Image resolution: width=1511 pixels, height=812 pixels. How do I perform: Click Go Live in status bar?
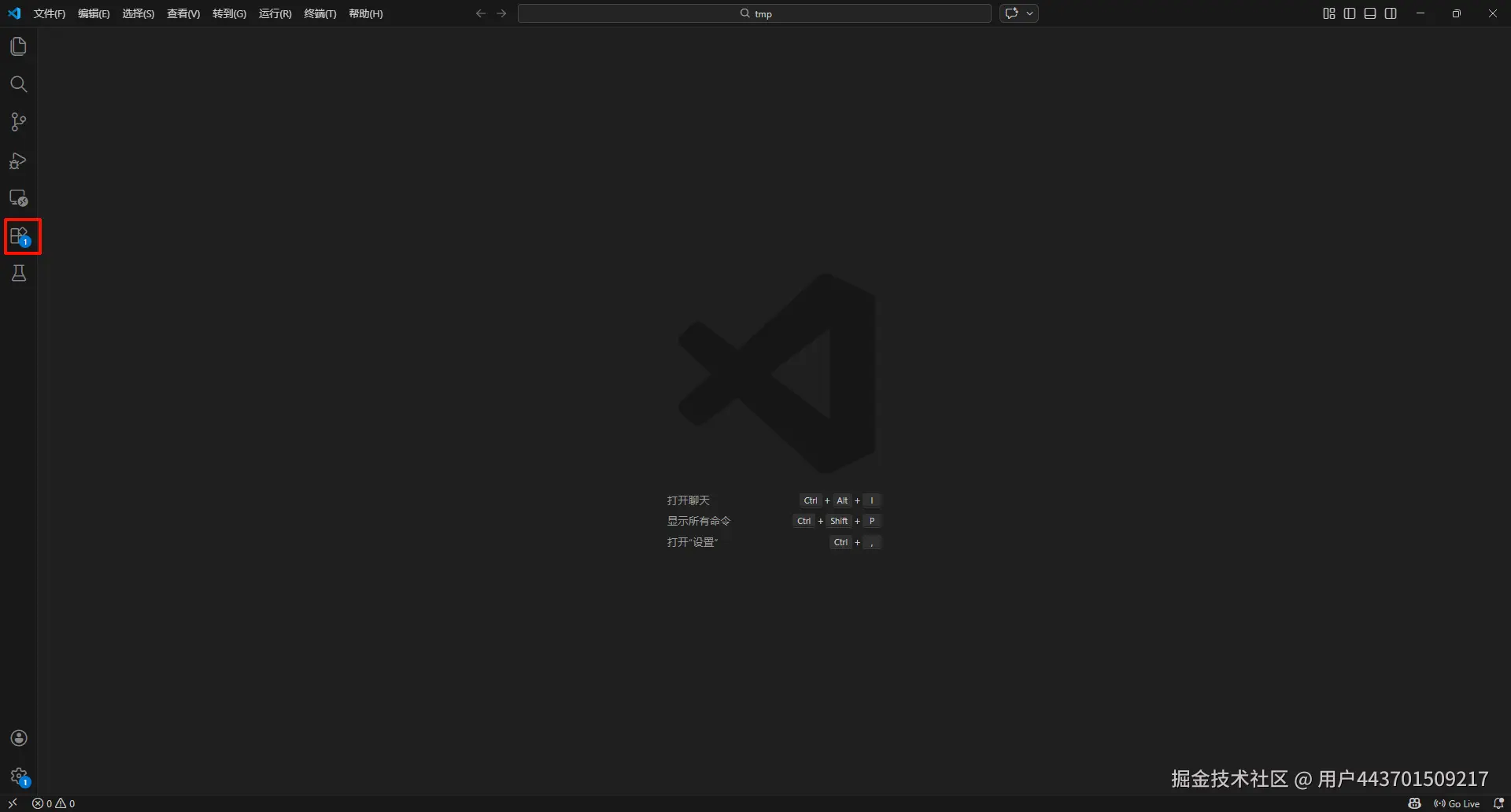[1457, 803]
